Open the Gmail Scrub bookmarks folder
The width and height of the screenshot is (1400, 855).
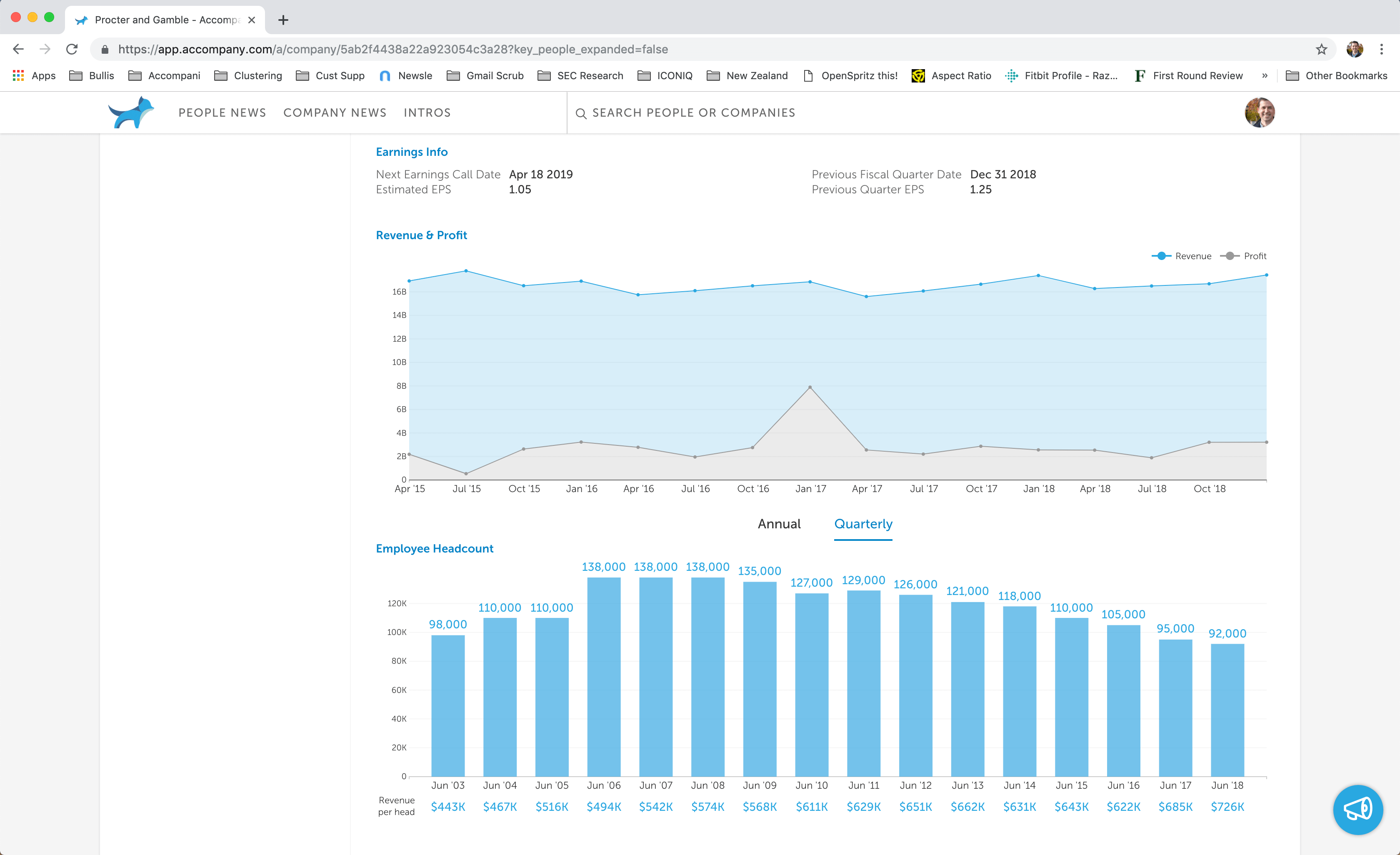point(485,75)
